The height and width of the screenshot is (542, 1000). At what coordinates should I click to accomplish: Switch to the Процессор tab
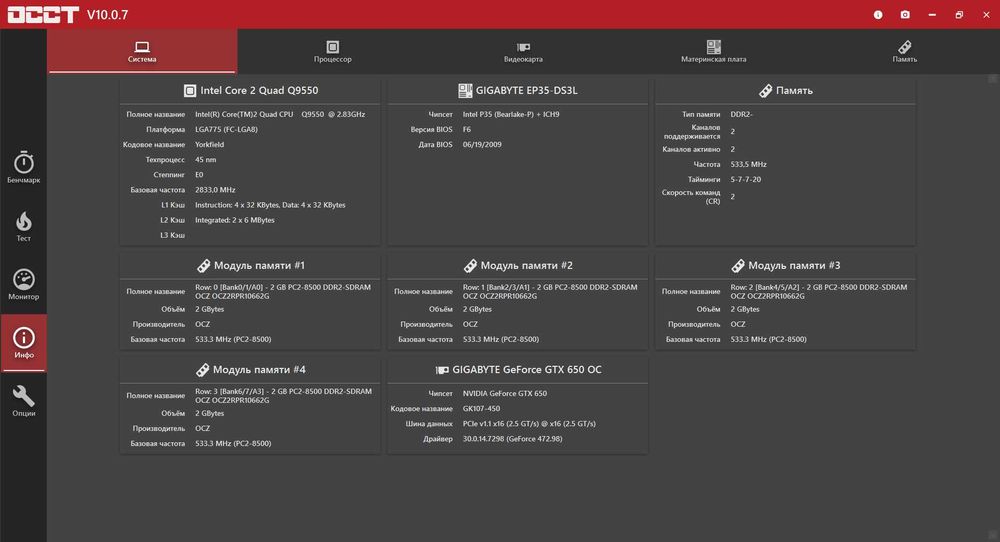(x=332, y=52)
